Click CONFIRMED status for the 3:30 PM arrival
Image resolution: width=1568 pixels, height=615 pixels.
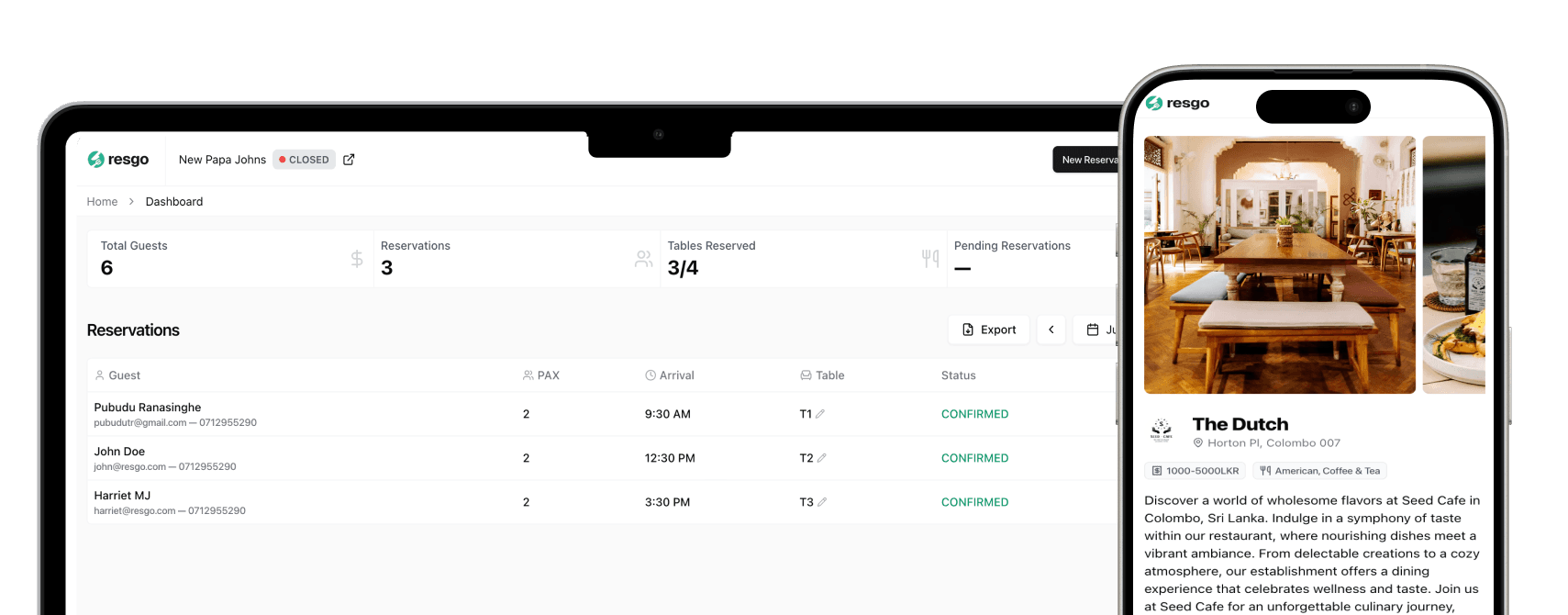(974, 502)
